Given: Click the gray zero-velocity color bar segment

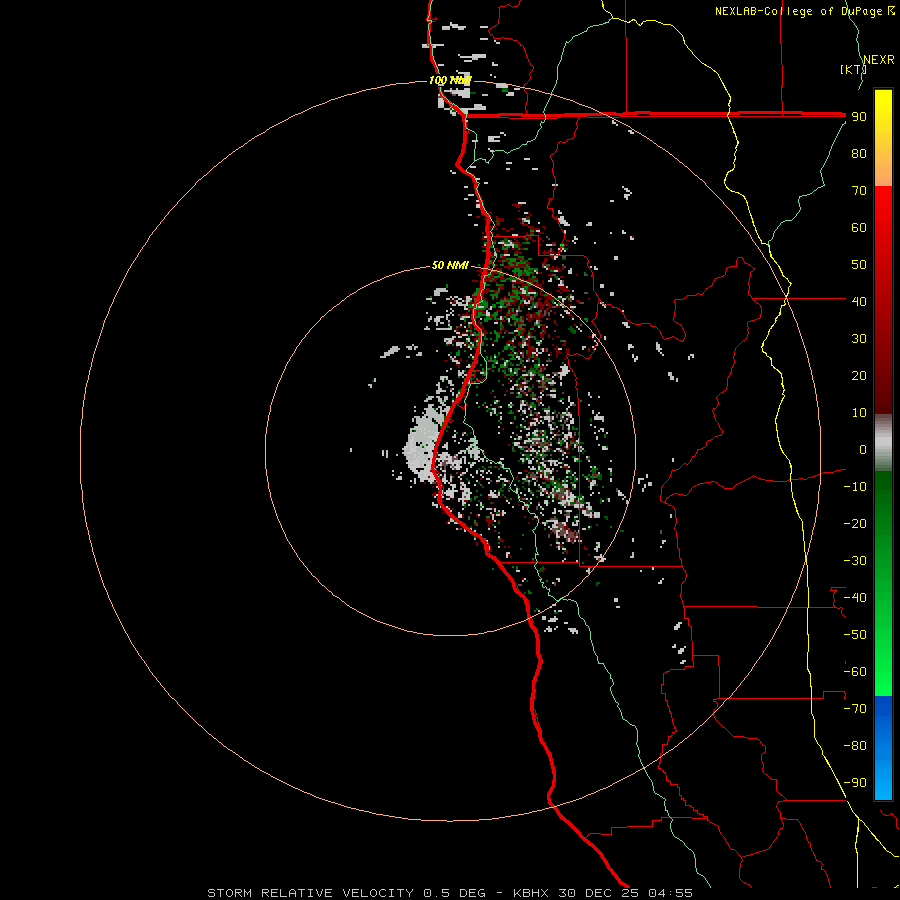Looking at the screenshot, I should point(883,443).
